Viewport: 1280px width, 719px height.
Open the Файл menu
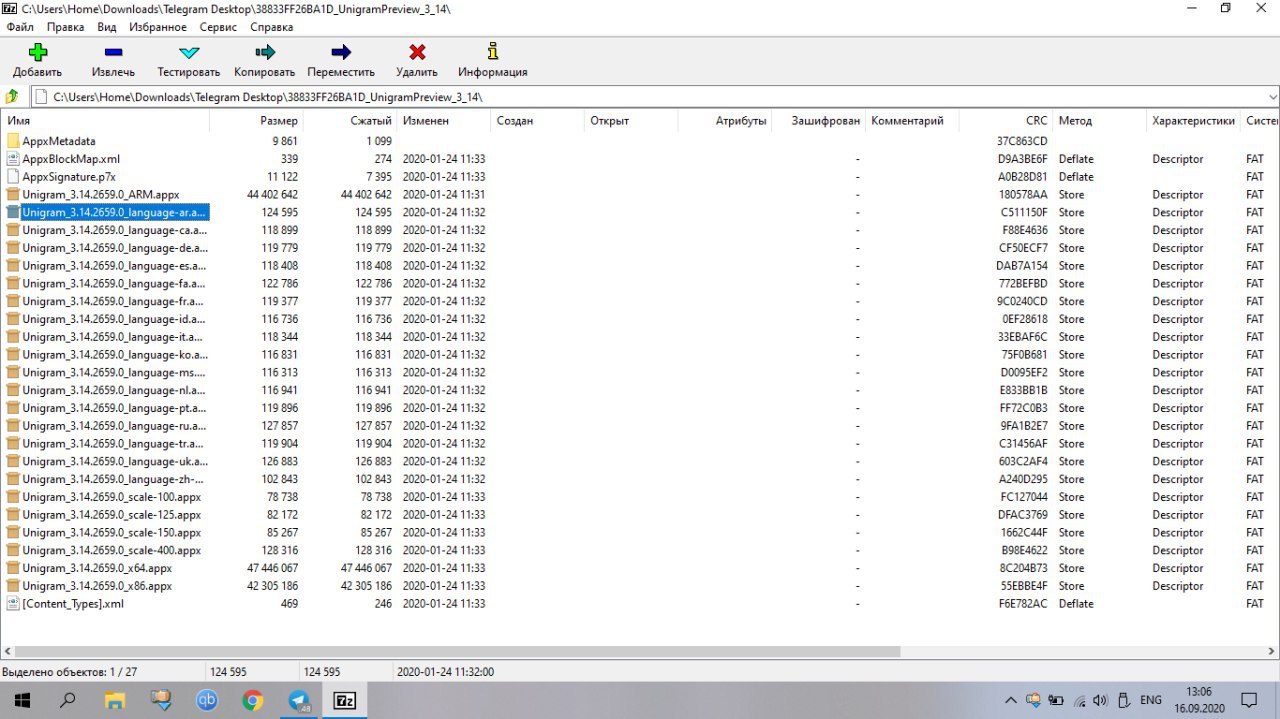coord(20,27)
